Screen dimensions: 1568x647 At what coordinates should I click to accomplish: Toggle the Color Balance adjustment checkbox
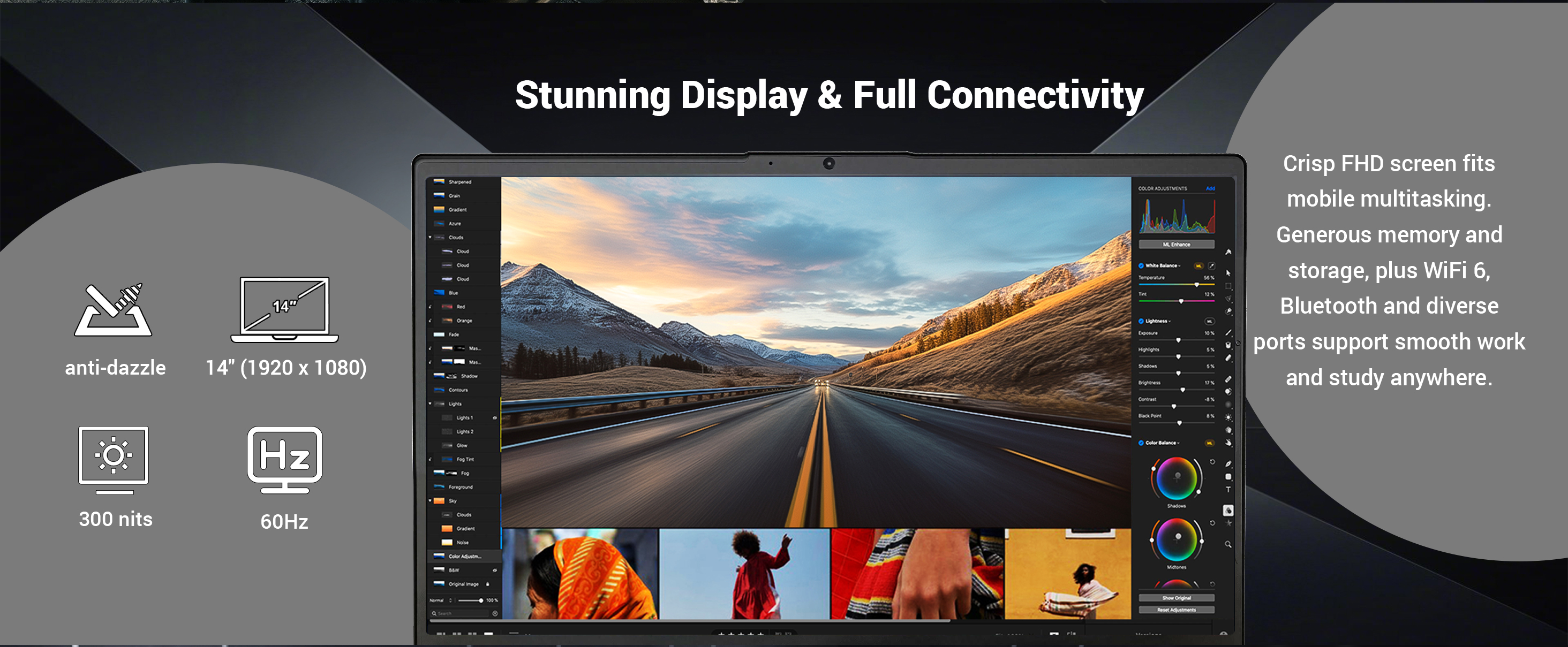1141,443
